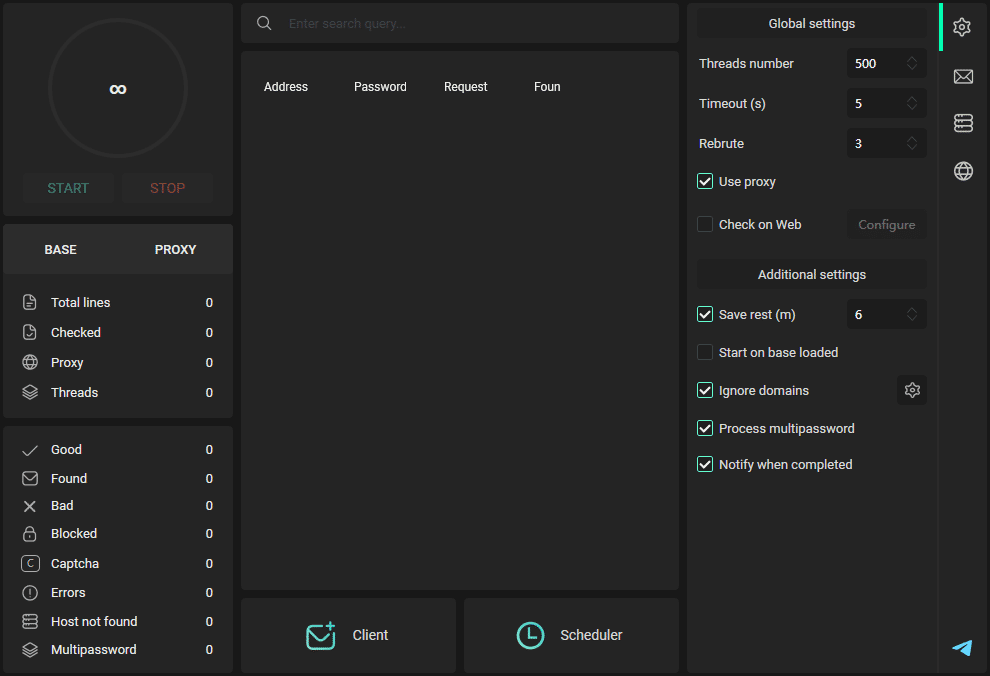Open the settings gear in the right sidebar

click(962, 27)
